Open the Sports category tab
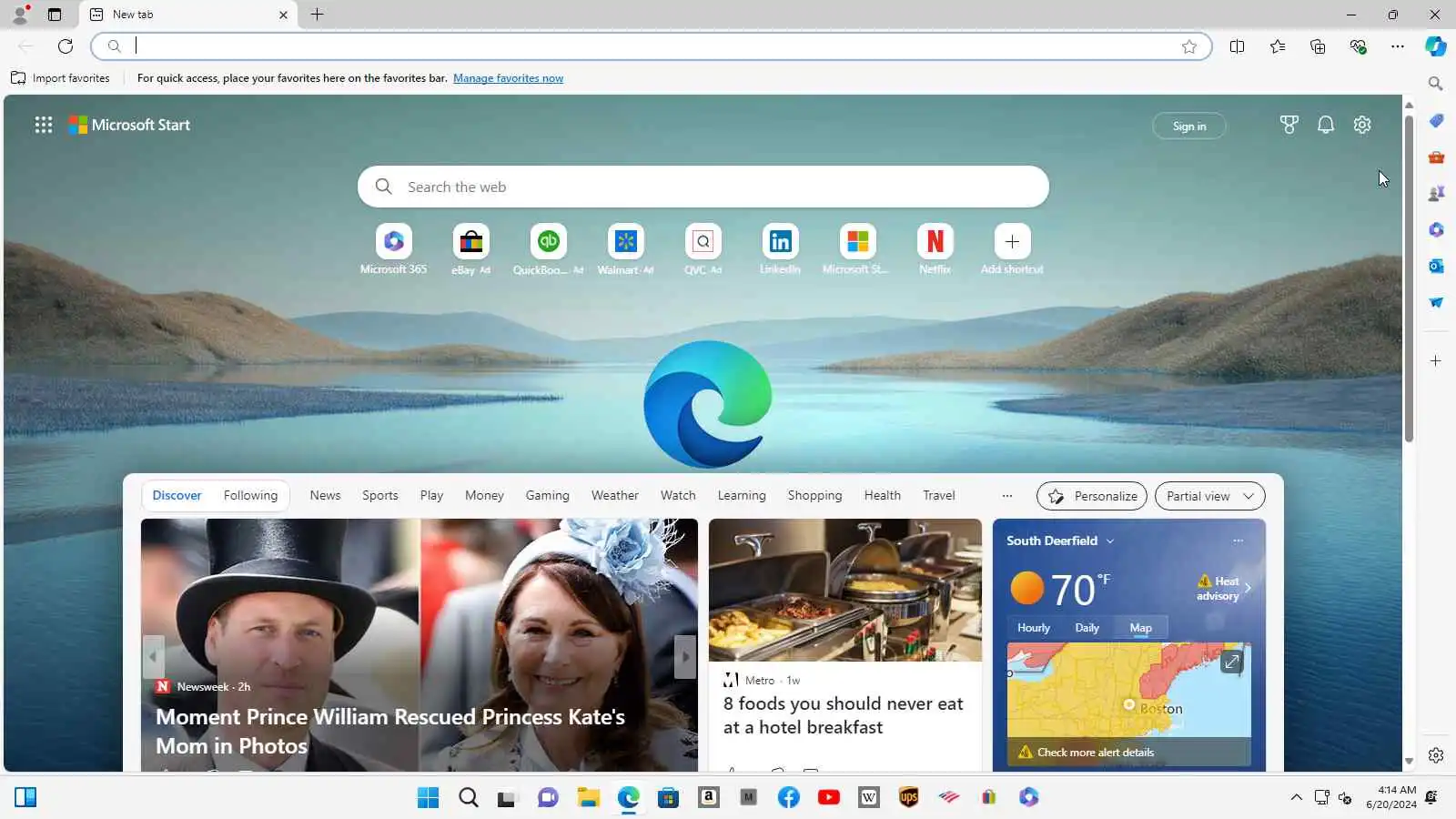Image resolution: width=1456 pixels, height=819 pixels. pyautogui.click(x=380, y=496)
